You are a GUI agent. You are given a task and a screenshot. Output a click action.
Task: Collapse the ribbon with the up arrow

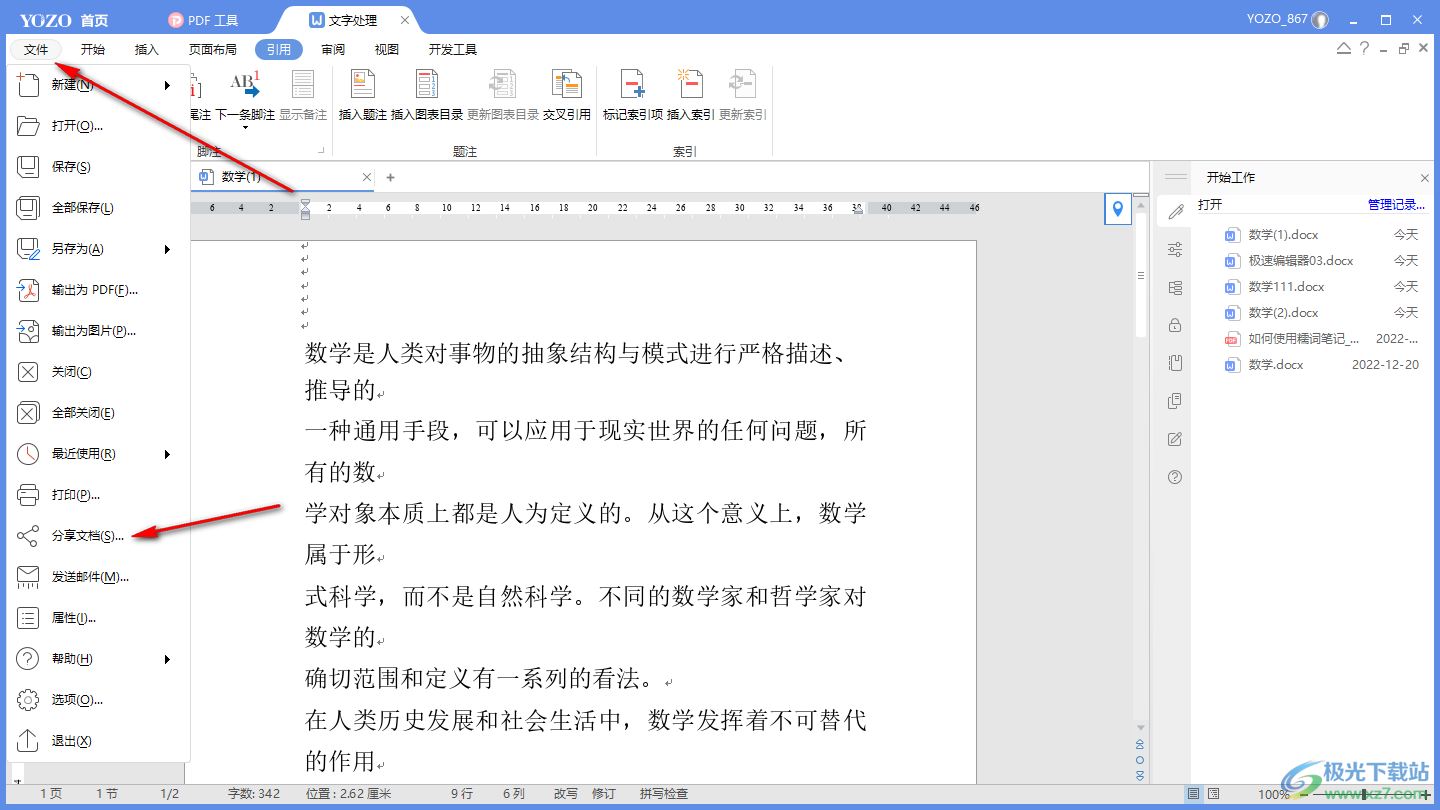point(1344,49)
